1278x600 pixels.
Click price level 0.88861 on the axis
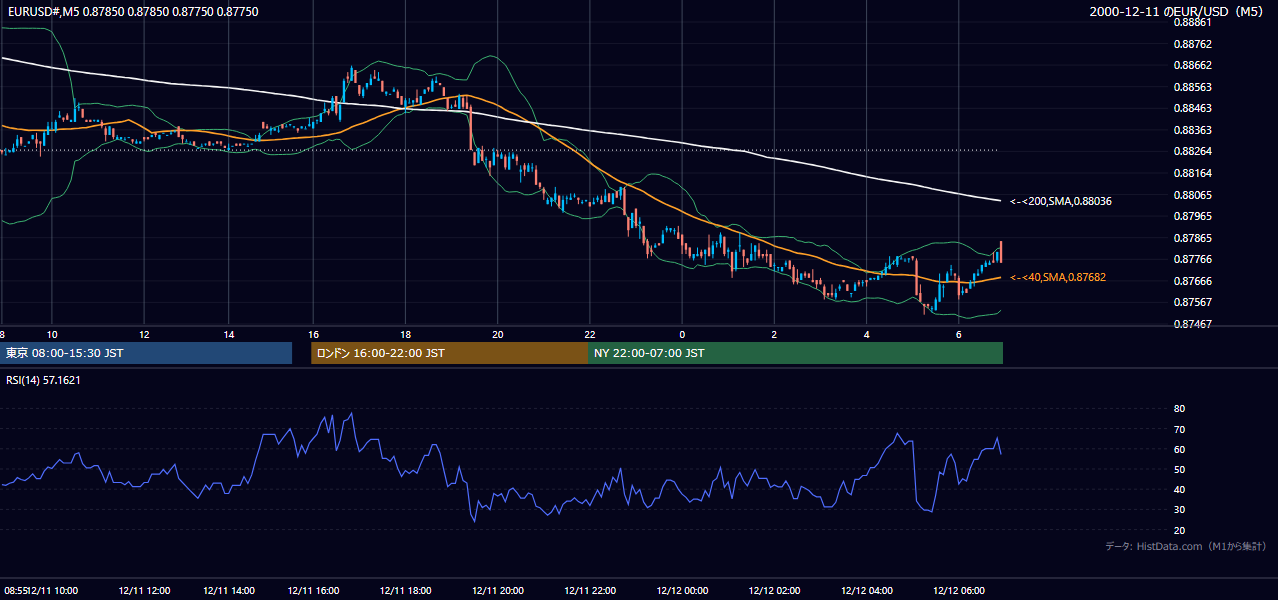pos(1192,22)
